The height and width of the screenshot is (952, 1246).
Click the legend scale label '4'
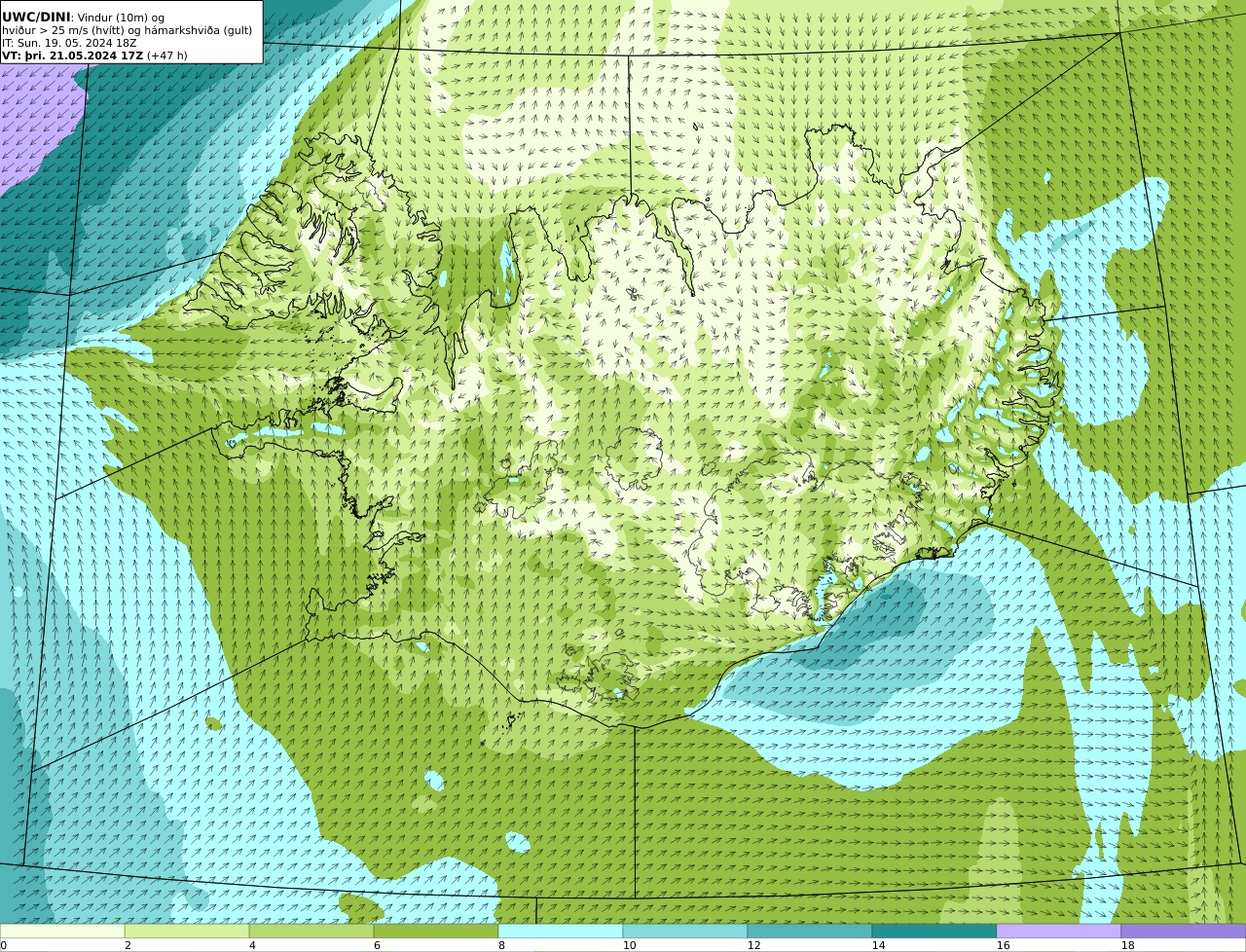[252, 945]
